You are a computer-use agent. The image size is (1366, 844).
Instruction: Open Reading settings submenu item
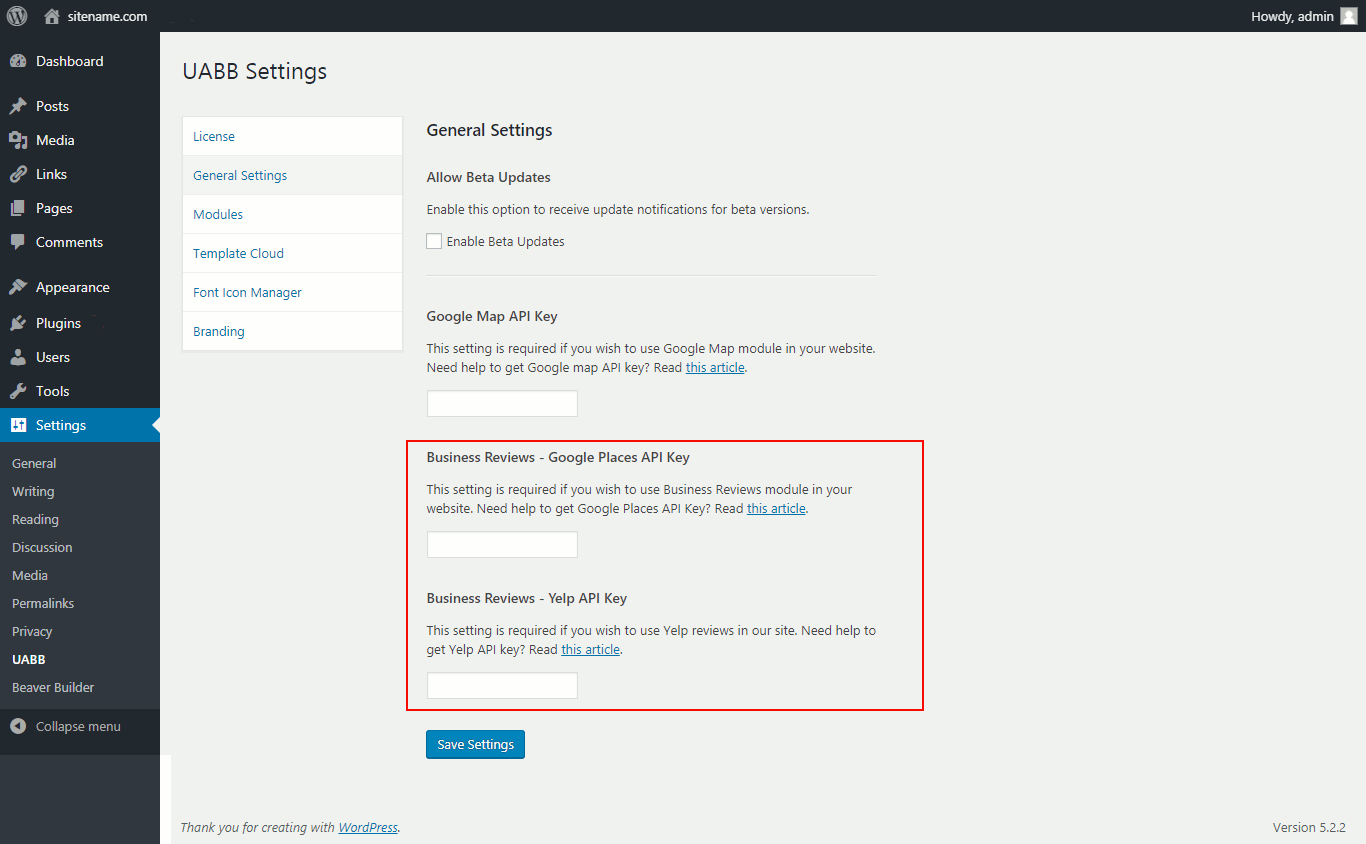click(x=35, y=519)
